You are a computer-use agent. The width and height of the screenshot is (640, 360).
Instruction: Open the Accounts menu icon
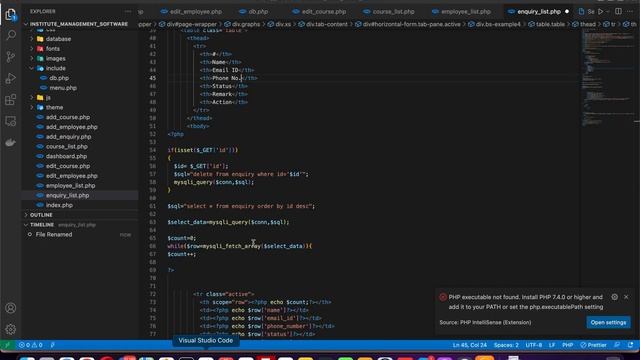pos(11,308)
